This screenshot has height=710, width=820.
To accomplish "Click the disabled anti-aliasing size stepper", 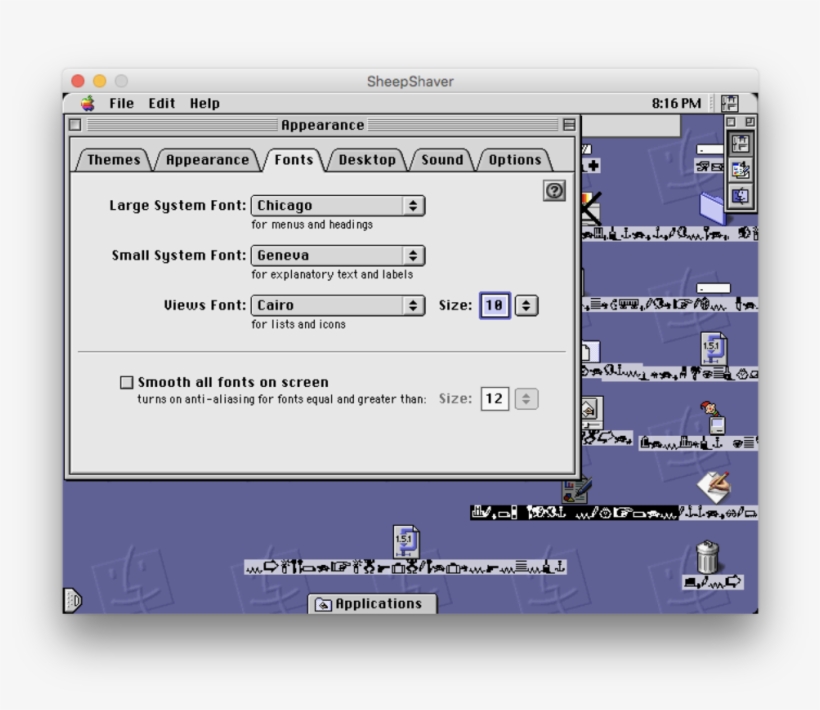I will (526, 399).
